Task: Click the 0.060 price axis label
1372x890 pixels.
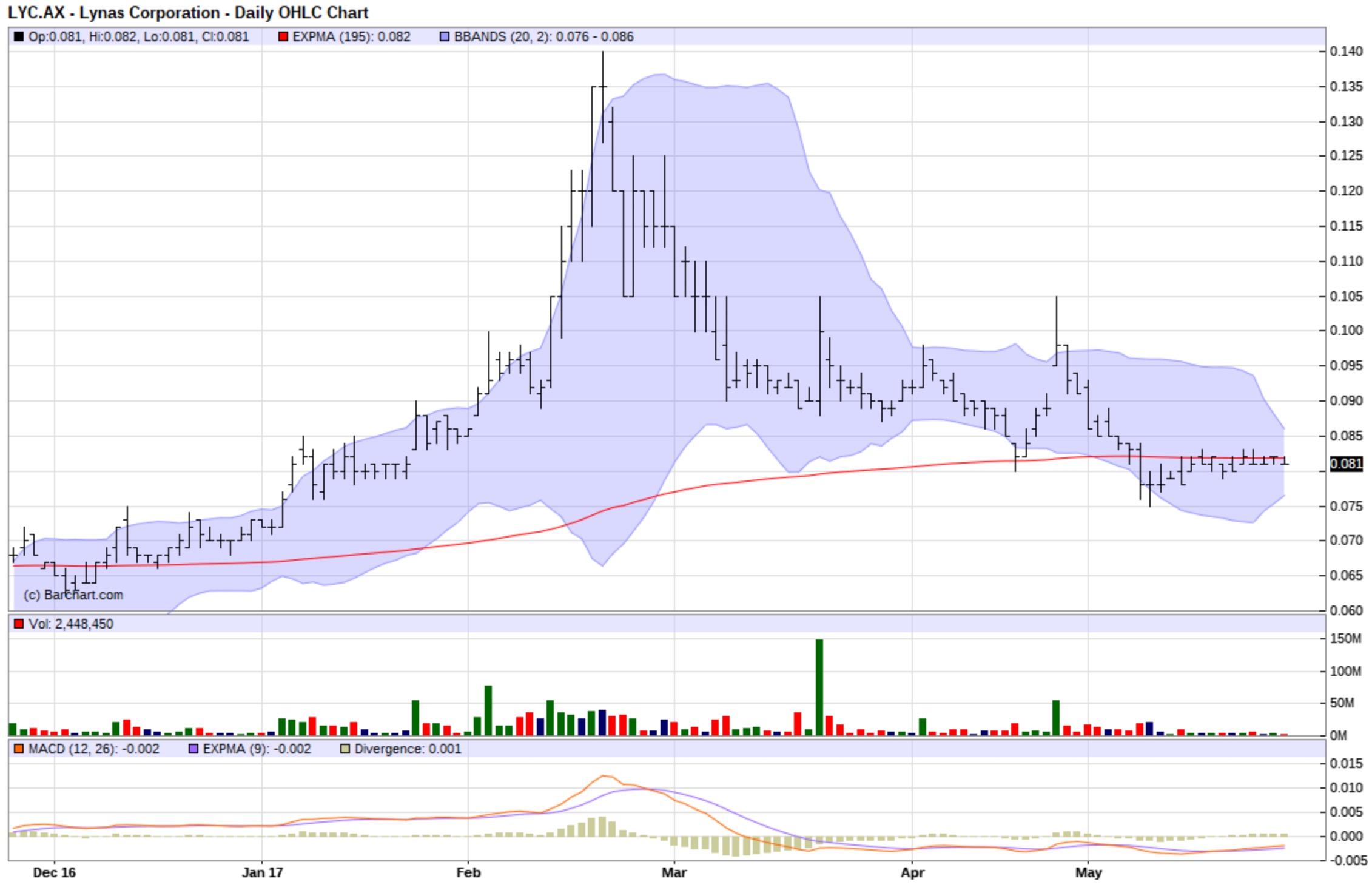Action: [1347, 611]
